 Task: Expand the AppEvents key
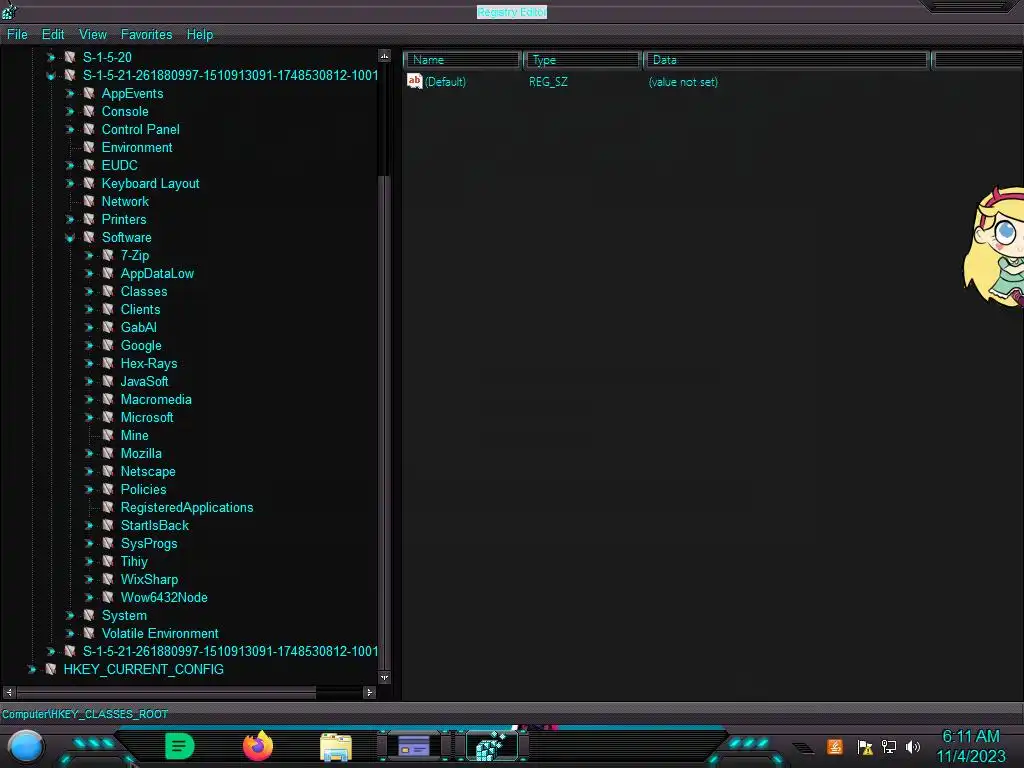tap(70, 93)
